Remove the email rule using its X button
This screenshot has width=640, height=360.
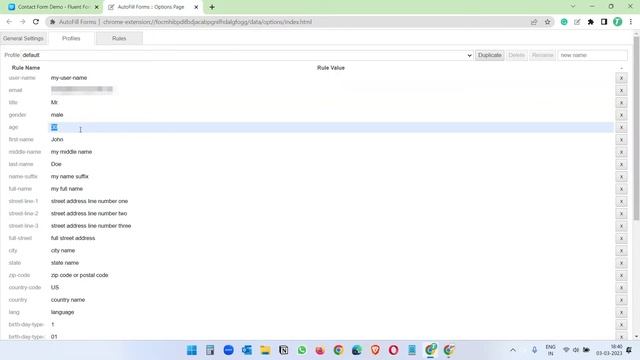(x=621, y=90)
